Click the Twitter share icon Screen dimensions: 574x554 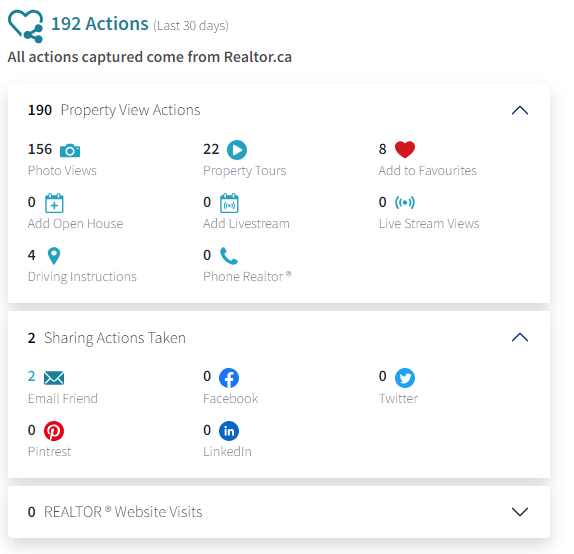(x=405, y=378)
